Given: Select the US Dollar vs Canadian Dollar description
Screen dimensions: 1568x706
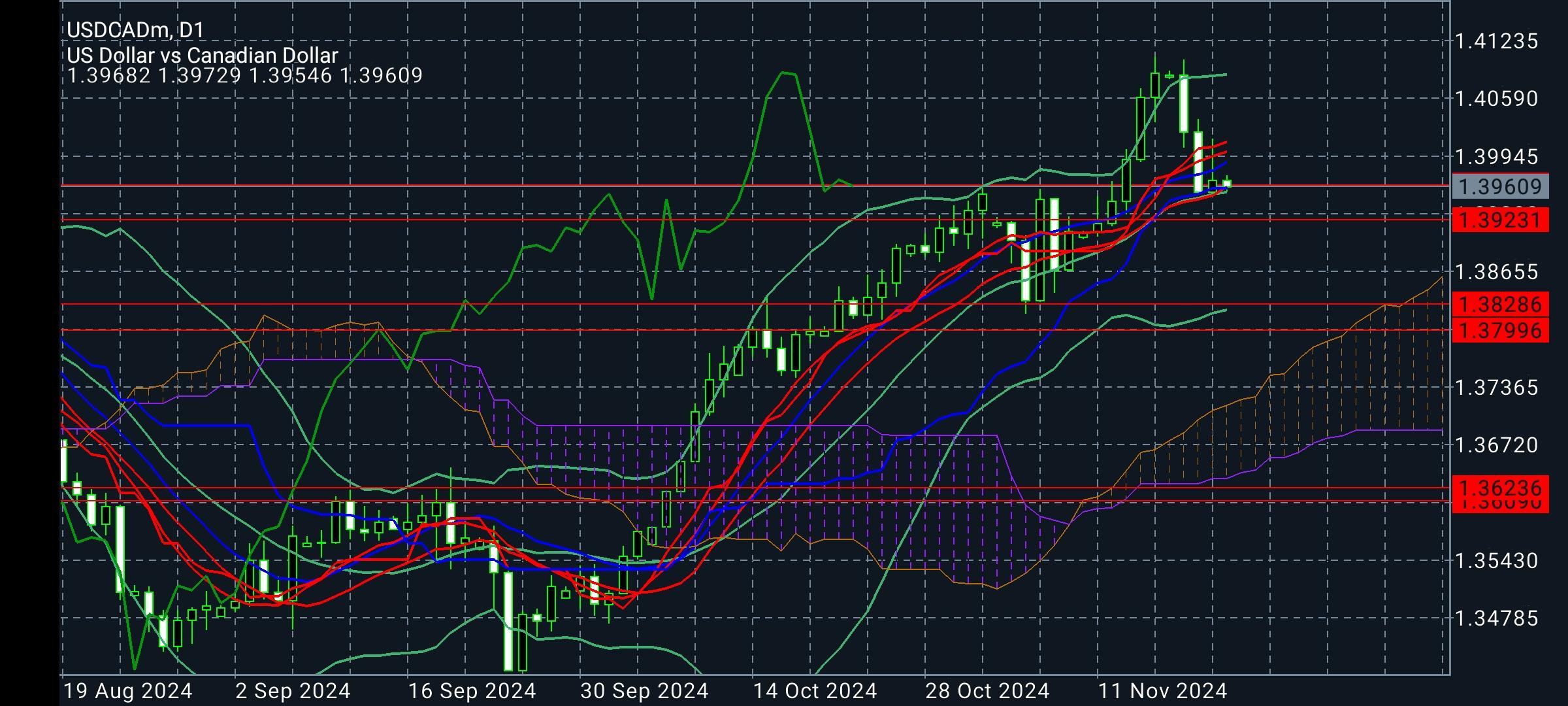Looking at the screenshot, I should [203, 56].
